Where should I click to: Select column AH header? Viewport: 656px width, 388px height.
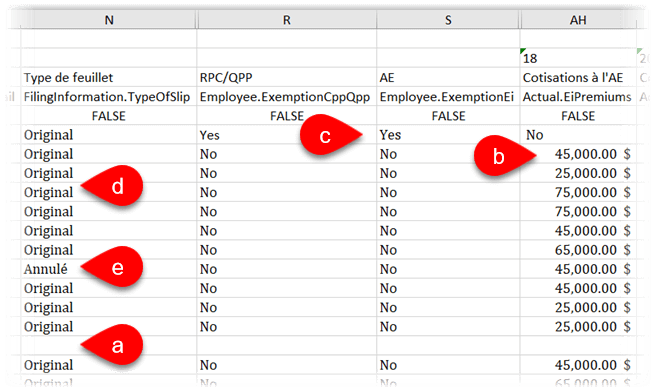[578, 20]
